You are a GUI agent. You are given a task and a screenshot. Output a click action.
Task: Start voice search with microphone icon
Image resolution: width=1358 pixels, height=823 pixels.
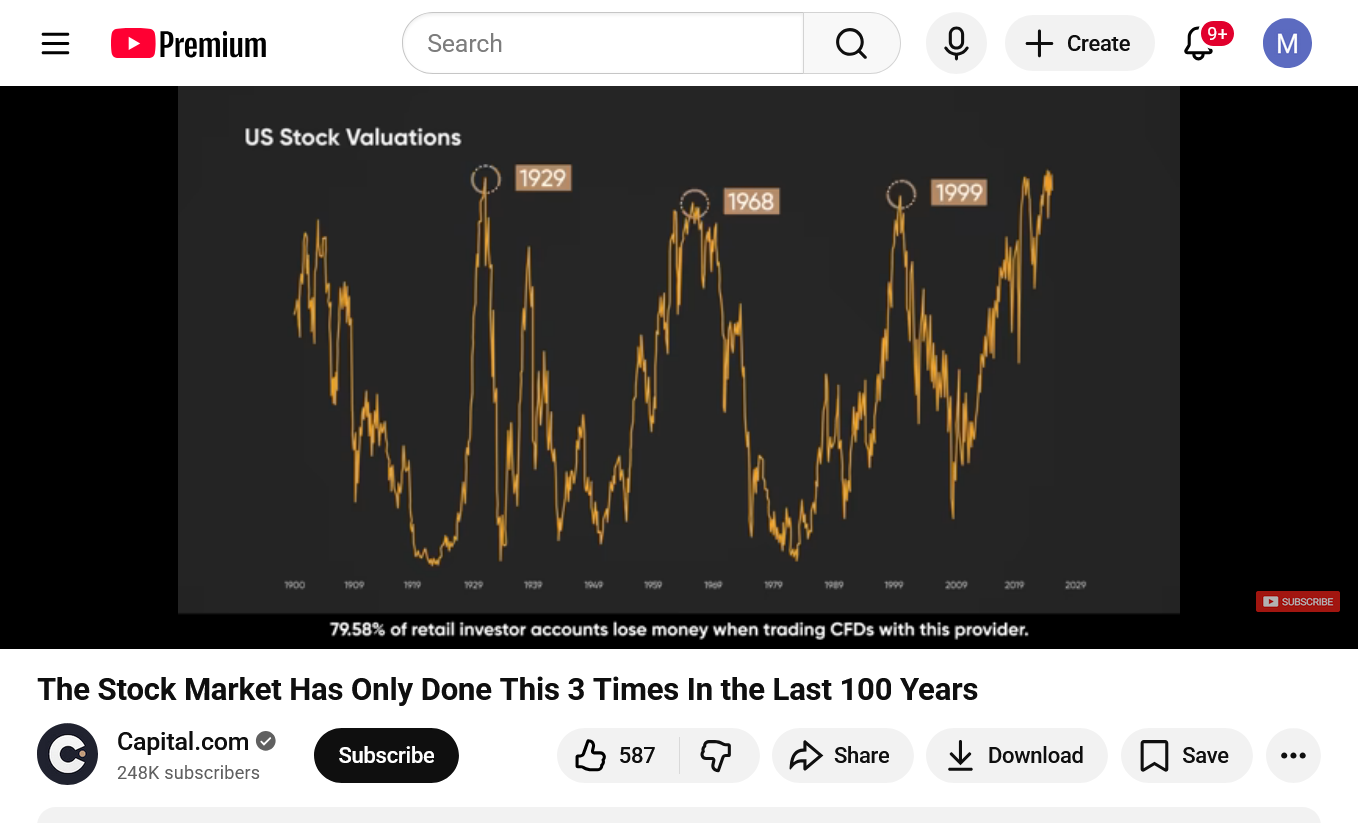pyautogui.click(x=956, y=44)
